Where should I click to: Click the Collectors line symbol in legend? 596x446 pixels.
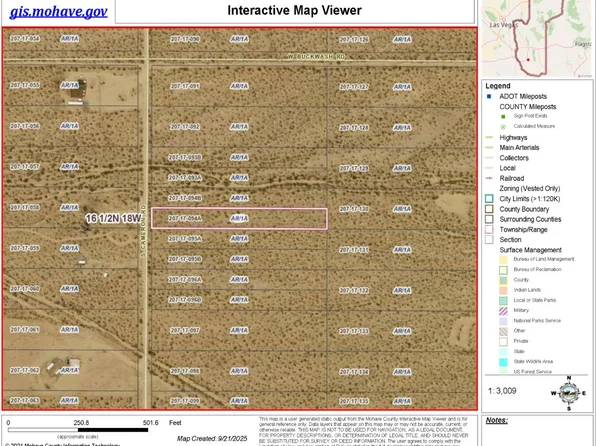490,158
